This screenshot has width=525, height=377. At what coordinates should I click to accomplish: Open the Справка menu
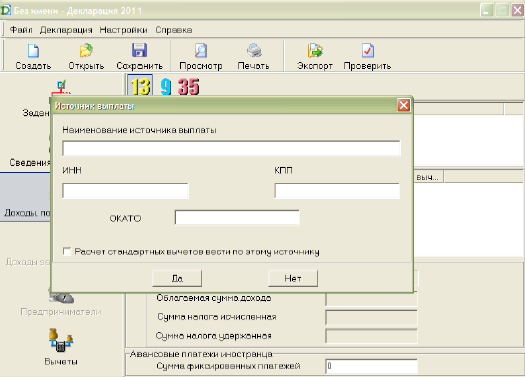tap(173, 30)
